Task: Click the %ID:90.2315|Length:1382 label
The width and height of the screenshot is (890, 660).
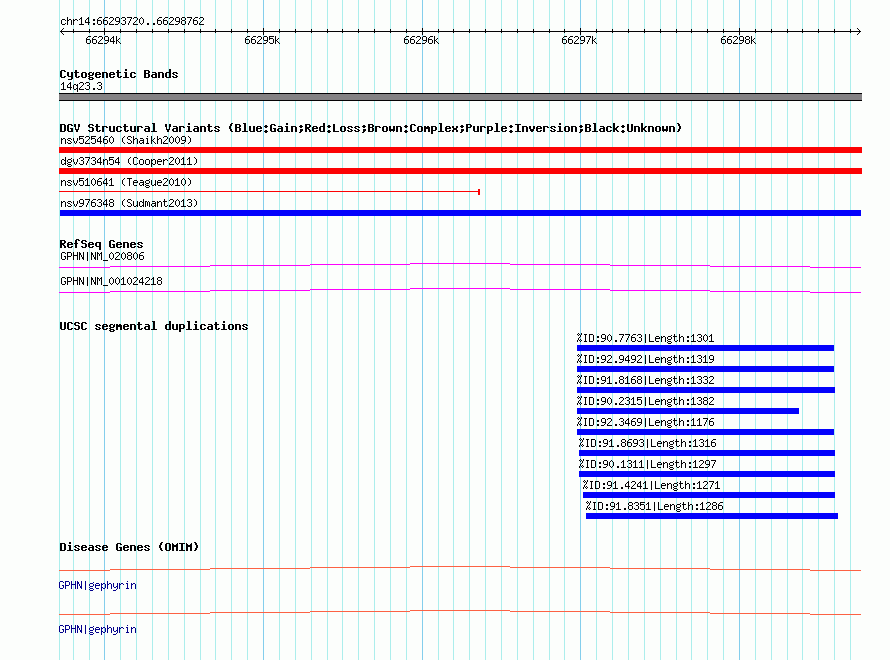Action: click(x=645, y=401)
